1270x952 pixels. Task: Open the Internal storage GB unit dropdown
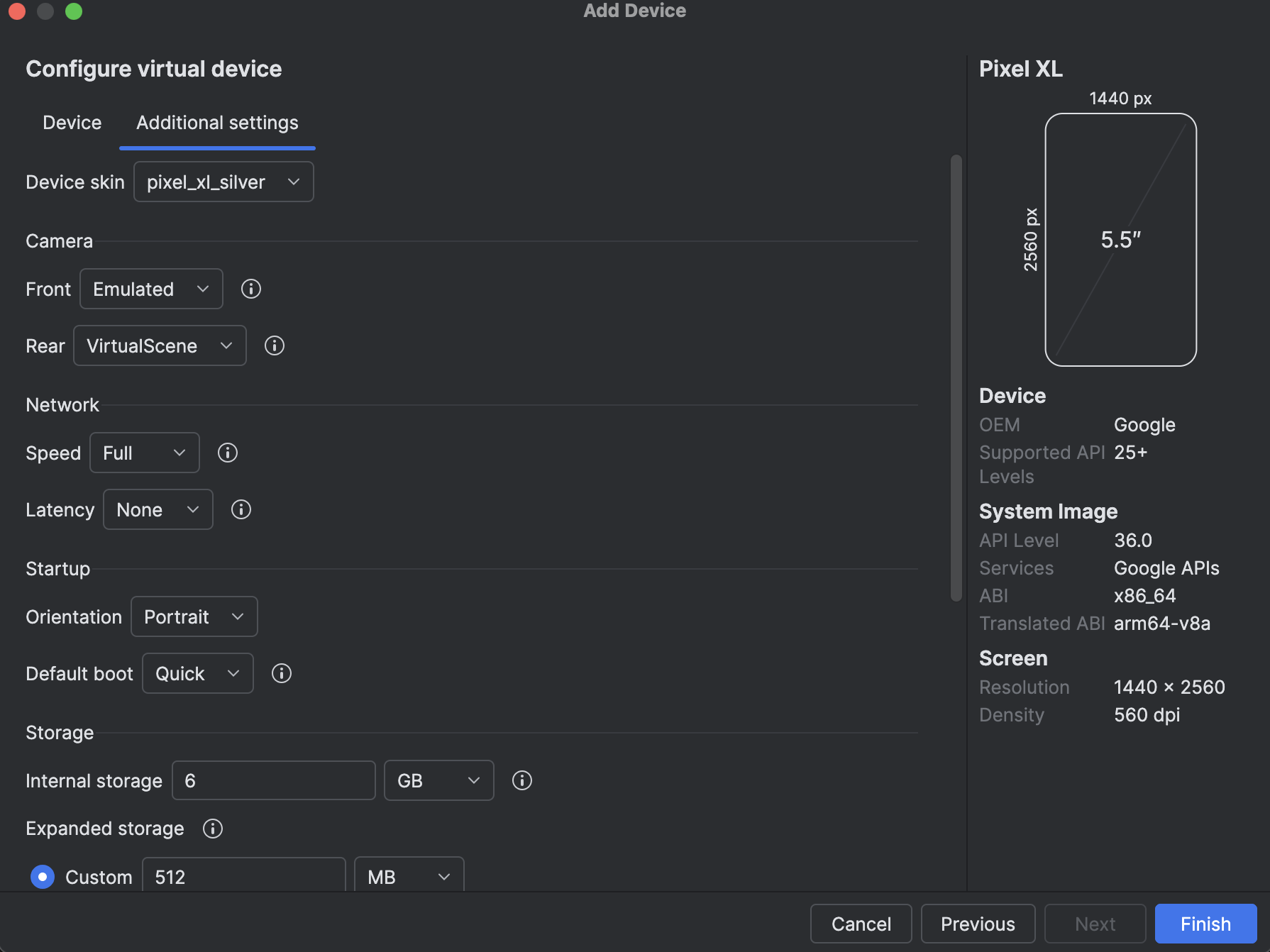point(439,780)
